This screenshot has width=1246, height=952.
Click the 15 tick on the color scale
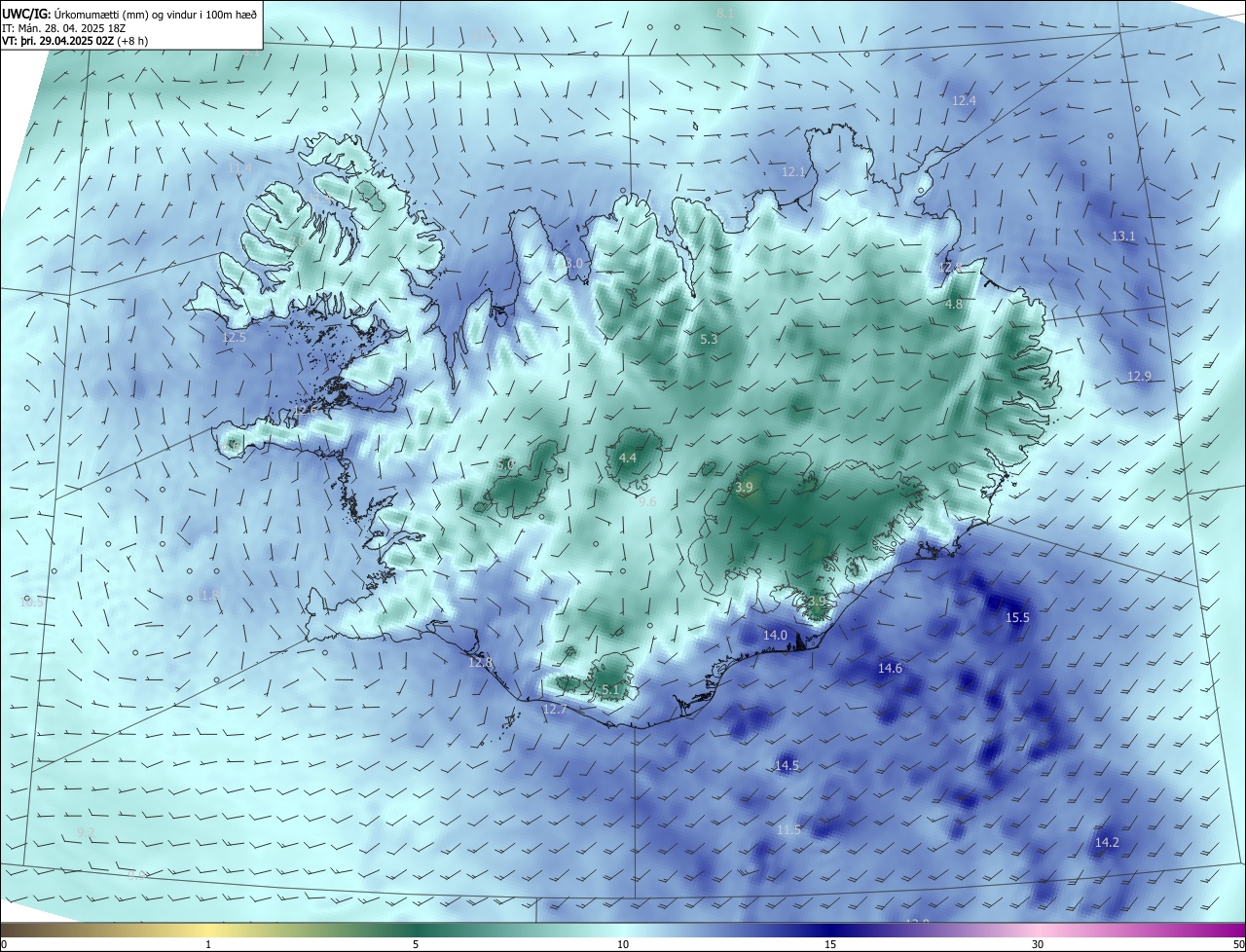pyautogui.click(x=830, y=944)
